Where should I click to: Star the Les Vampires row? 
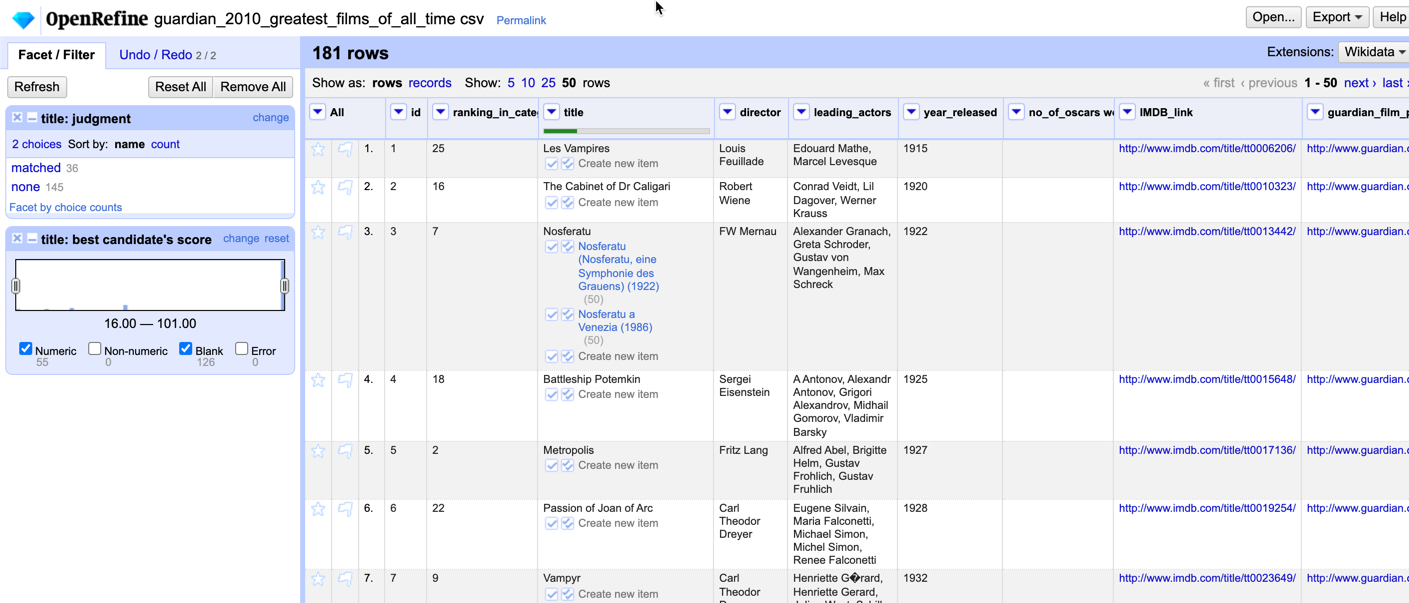point(317,148)
